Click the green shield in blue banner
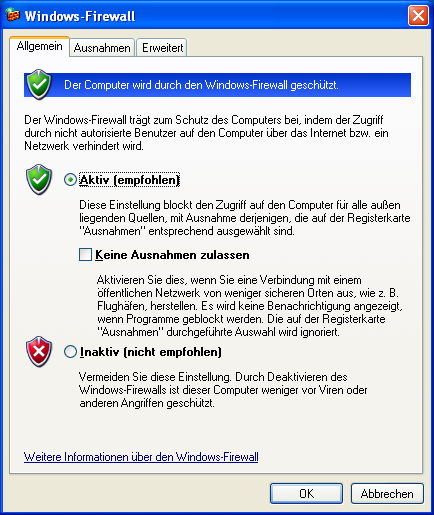Image resolution: width=434 pixels, height=515 pixels. point(39,85)
